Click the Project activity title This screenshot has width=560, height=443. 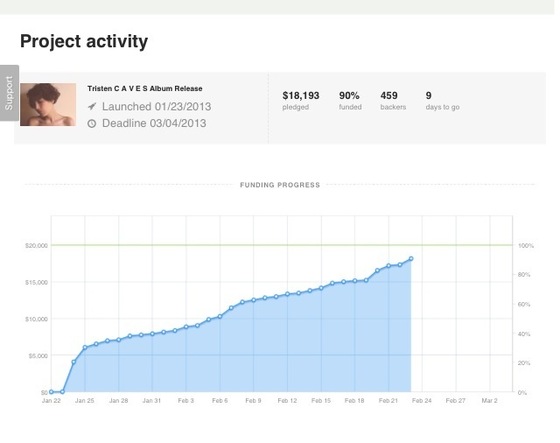[x=84, y=42]
